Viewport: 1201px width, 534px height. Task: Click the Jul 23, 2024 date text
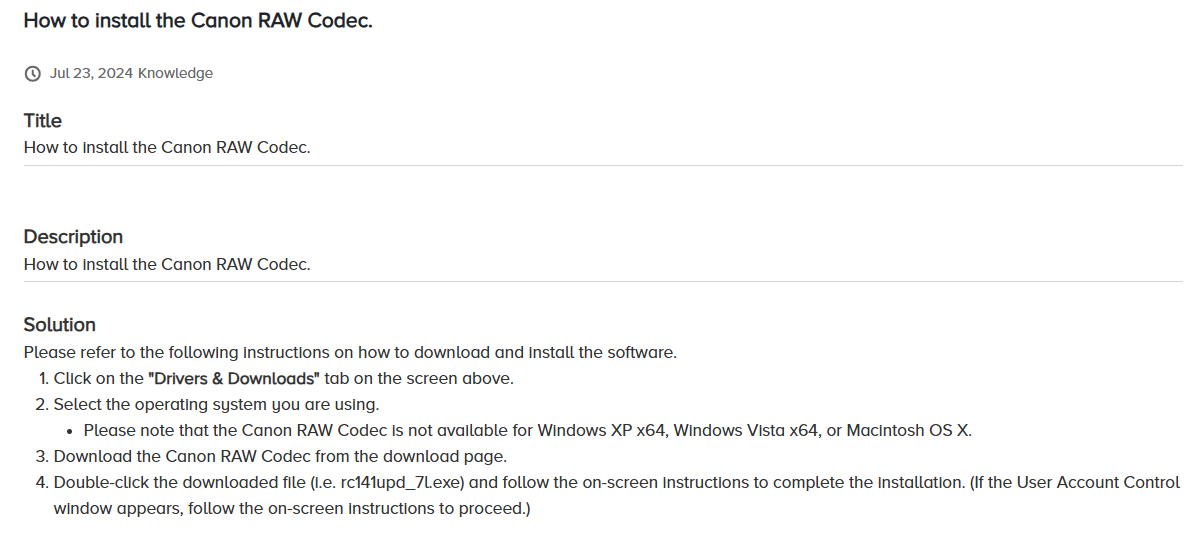[x=92, y=73]
